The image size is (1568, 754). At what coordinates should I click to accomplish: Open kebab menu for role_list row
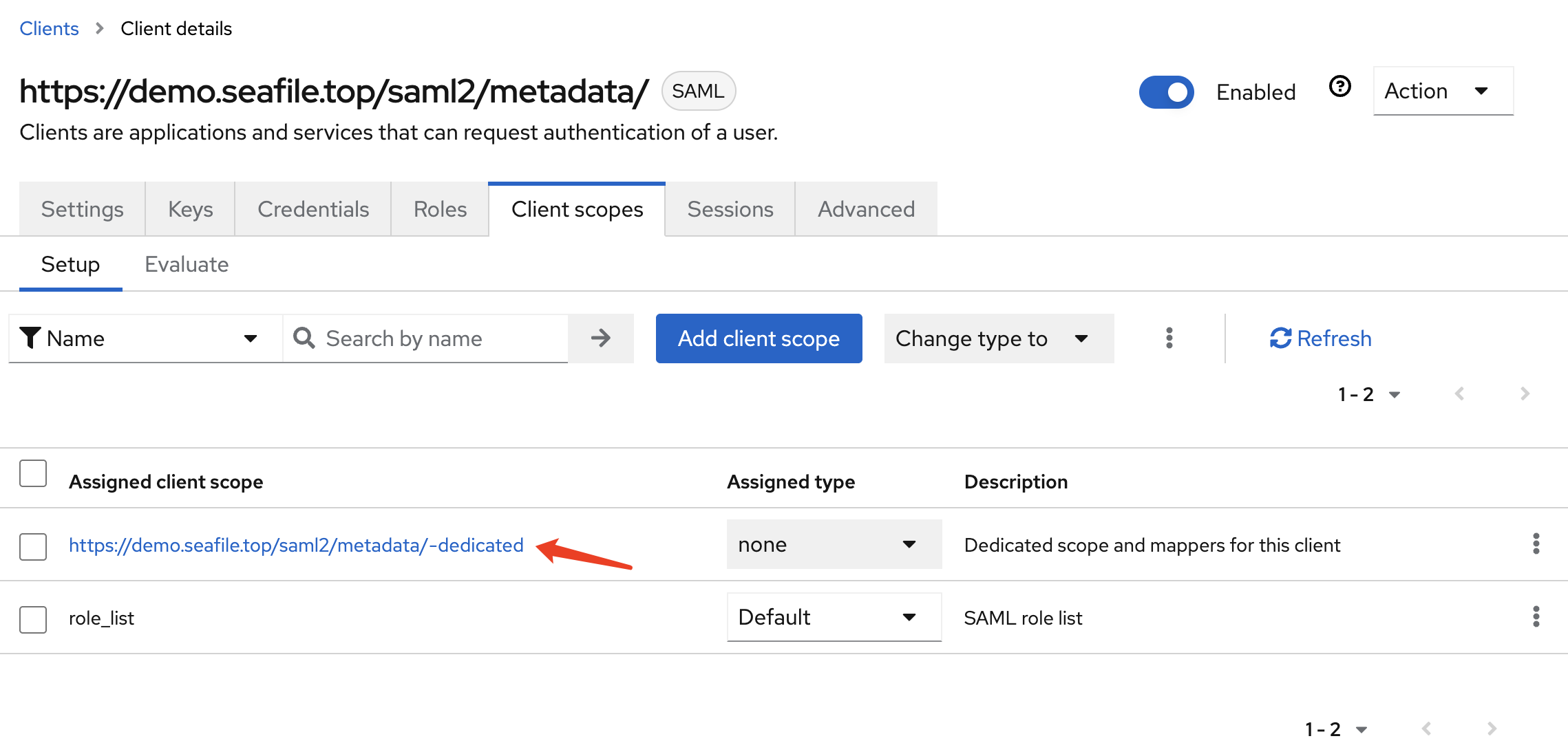tap(1536, 617)
